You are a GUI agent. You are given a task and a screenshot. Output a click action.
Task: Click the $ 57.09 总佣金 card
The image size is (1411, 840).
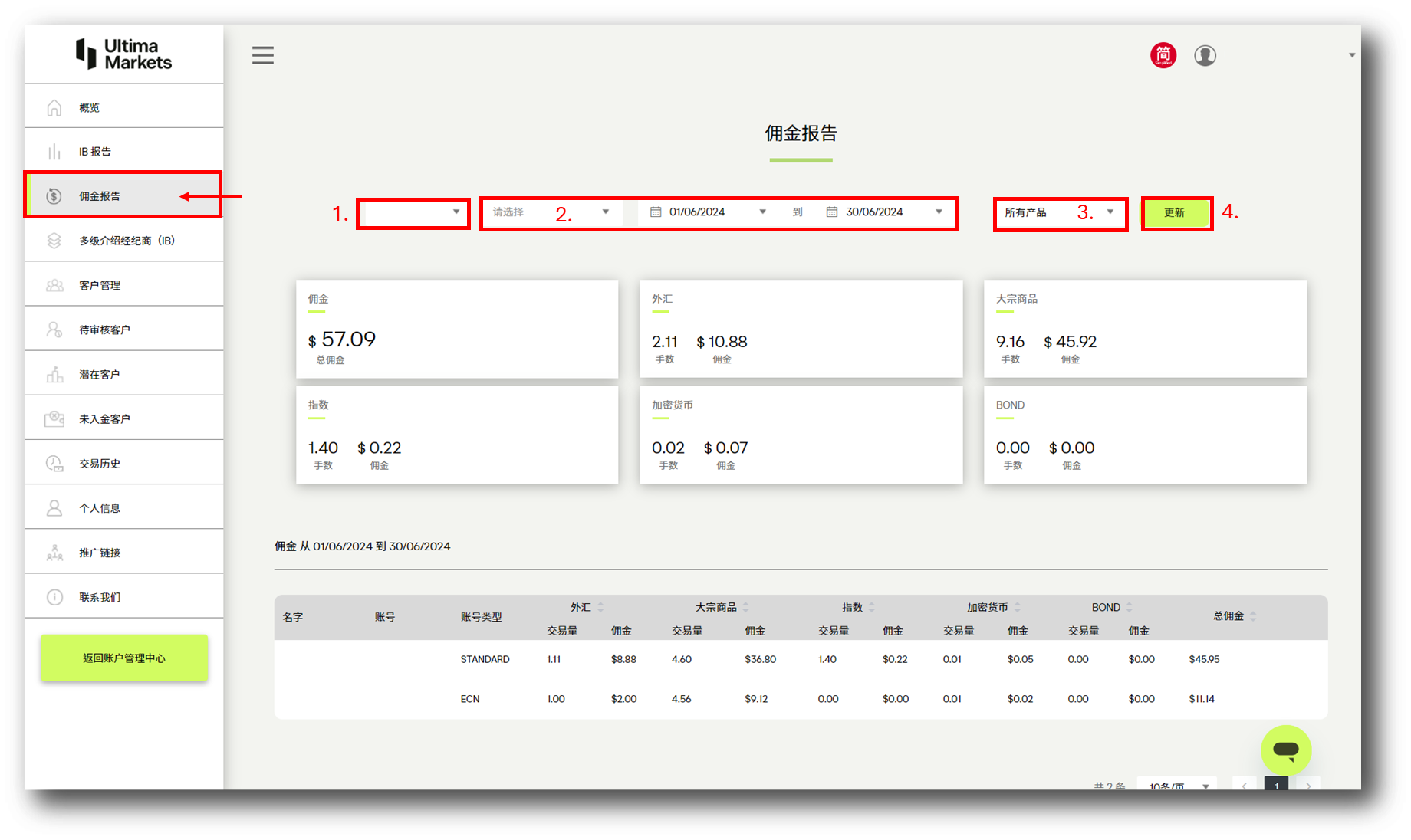pyautogui.click(x=457, y=329)
